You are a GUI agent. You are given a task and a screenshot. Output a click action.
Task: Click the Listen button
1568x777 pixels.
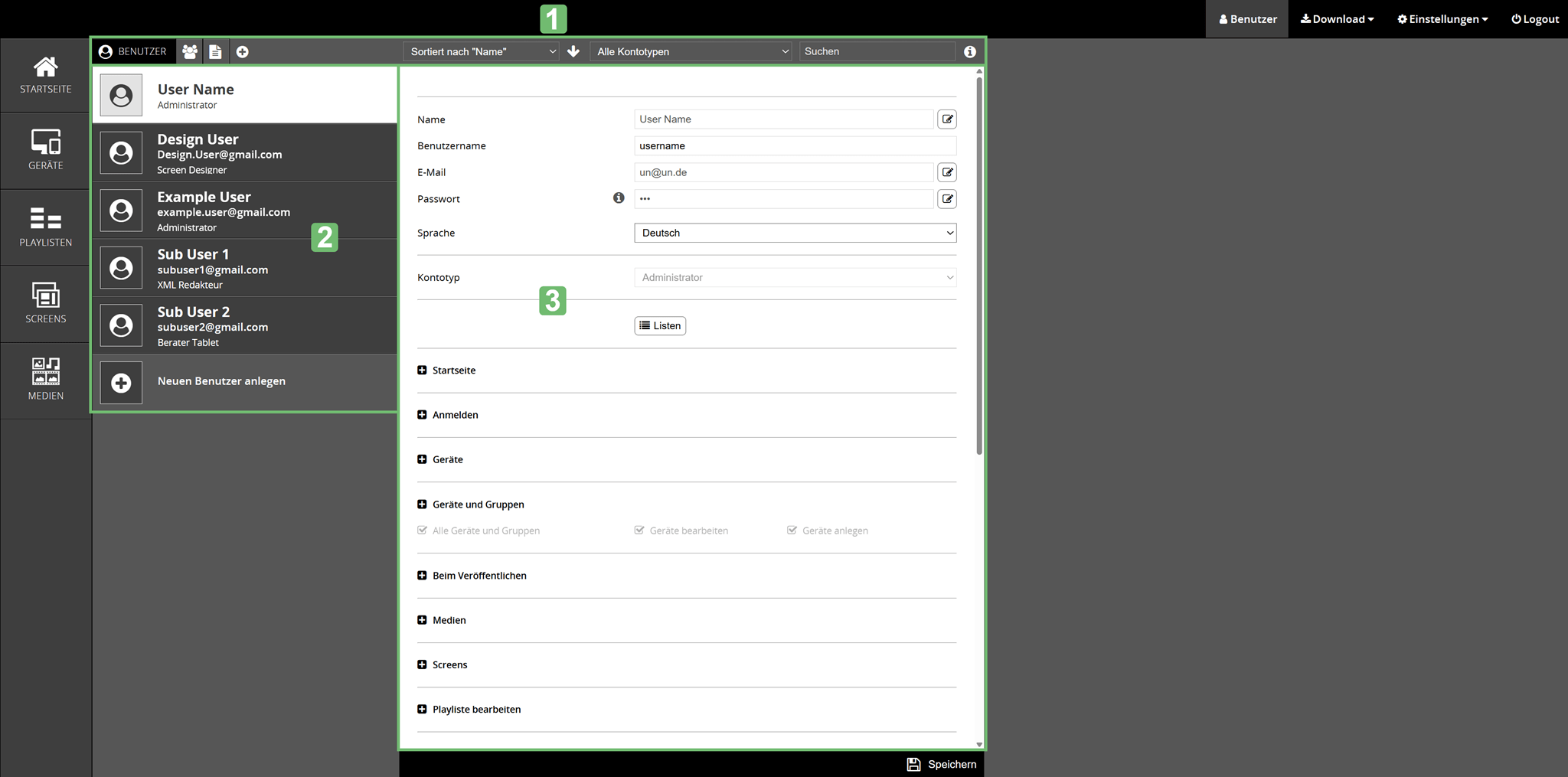[660, 326]
